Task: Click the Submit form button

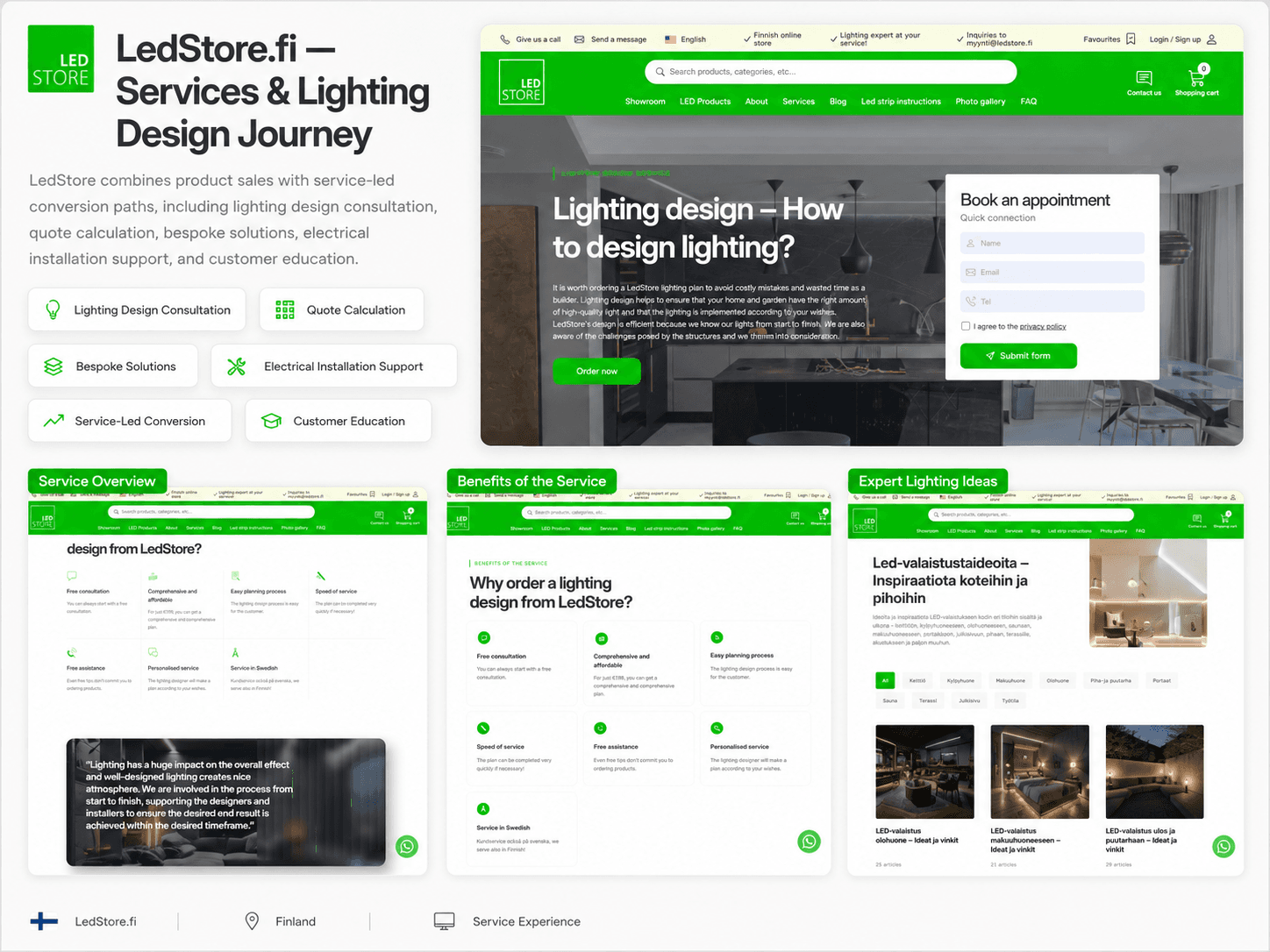Action: tap(1018, 356)
